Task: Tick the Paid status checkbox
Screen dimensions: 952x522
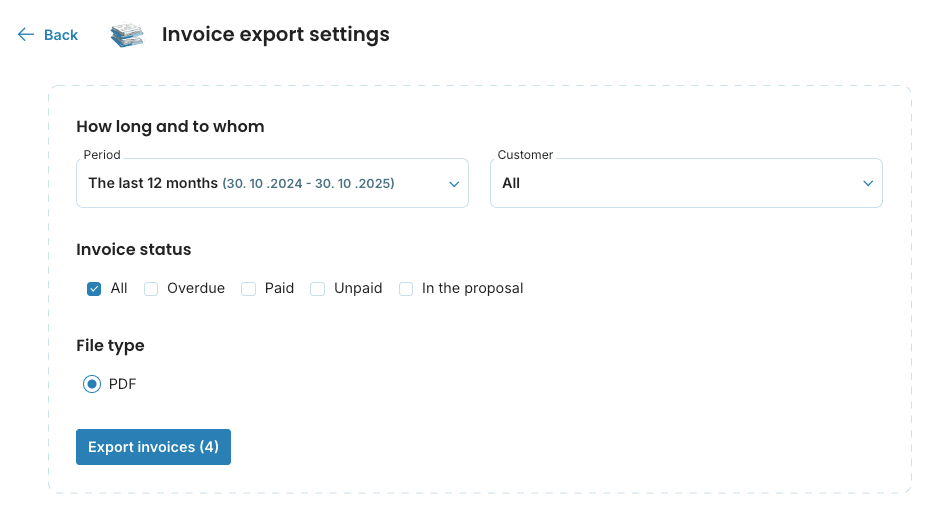Action: [x=249, y=289]
